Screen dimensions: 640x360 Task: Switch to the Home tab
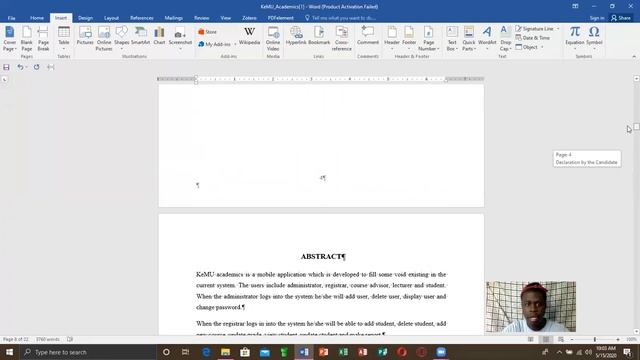(37, 18)
